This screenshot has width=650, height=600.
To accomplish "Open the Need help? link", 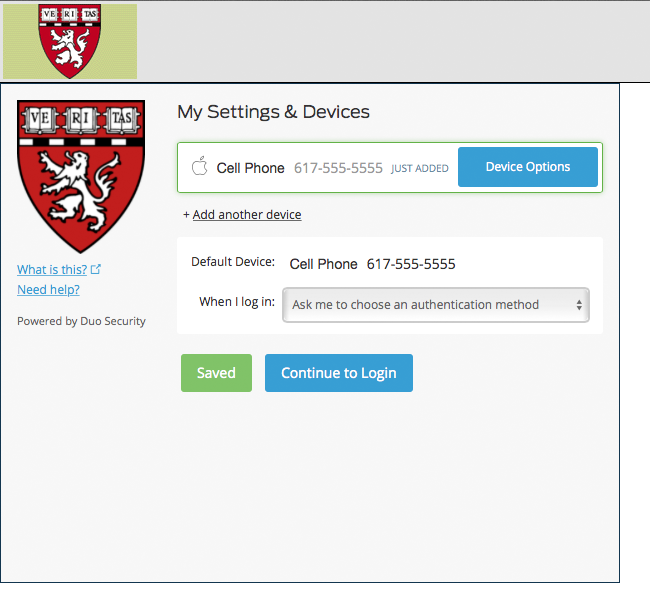I will coord(48,289).
